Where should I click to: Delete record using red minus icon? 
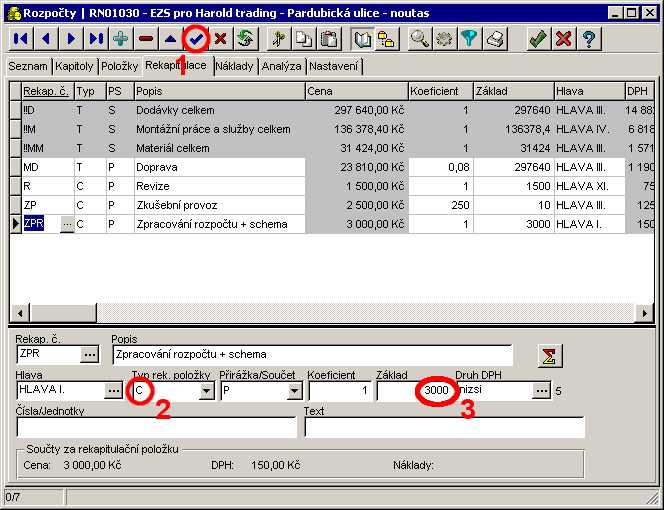146,40
